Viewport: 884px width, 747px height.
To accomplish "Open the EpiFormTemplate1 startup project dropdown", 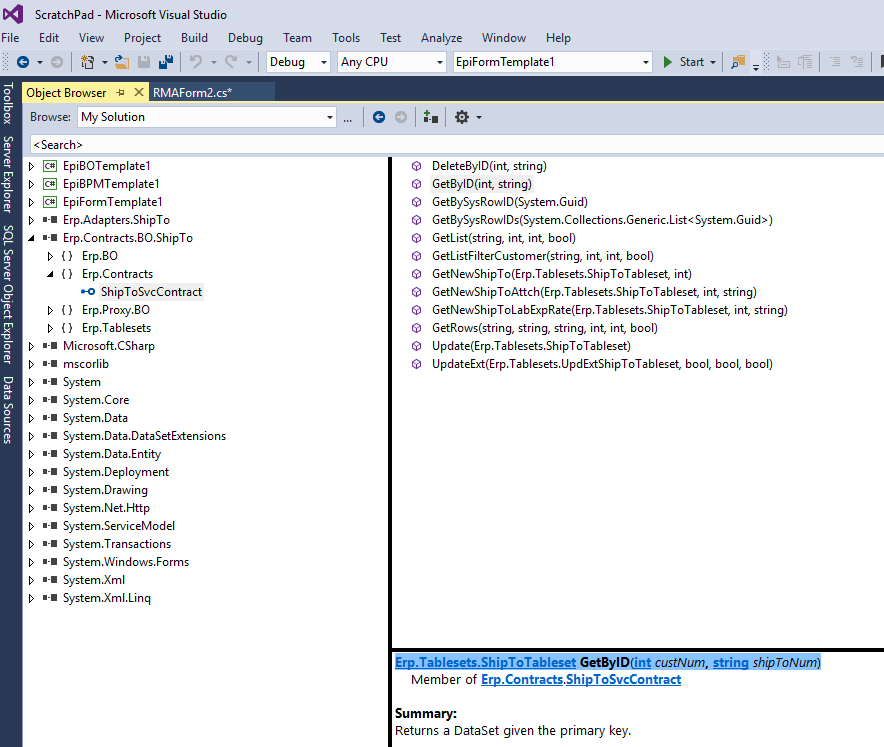I will (x=646, y=62).
